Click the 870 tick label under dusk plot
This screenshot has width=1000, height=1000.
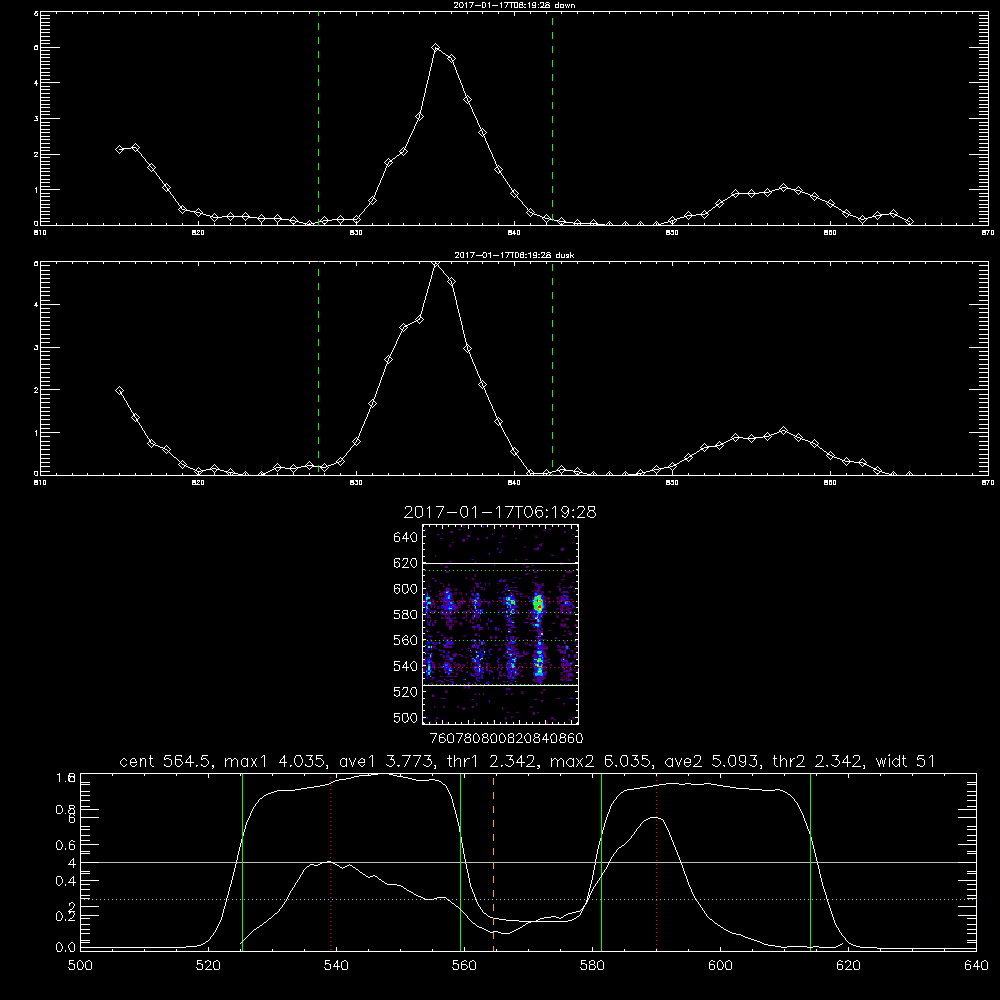(x=987, y=482)
